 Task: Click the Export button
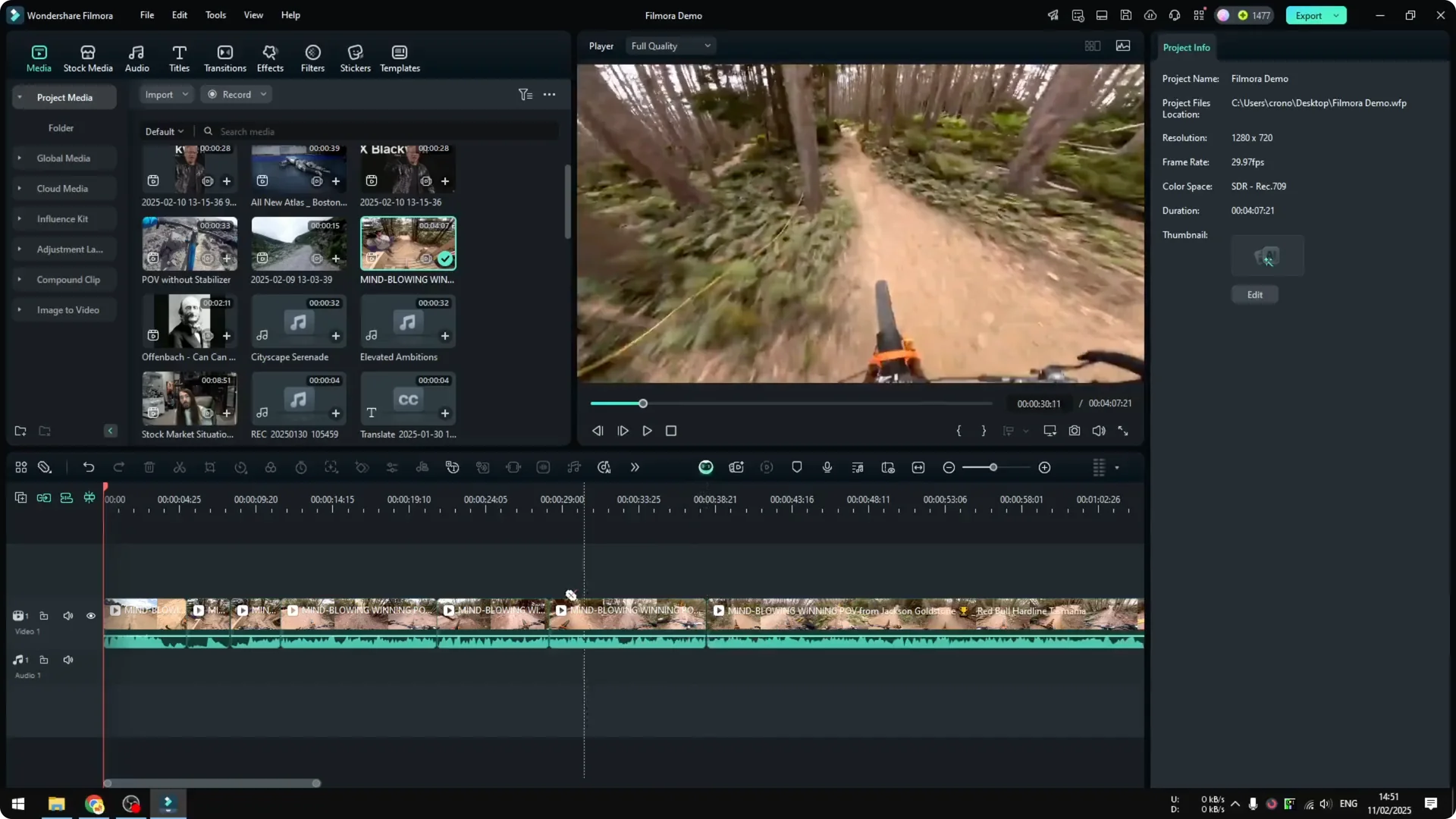click(x=1308, y=15)
